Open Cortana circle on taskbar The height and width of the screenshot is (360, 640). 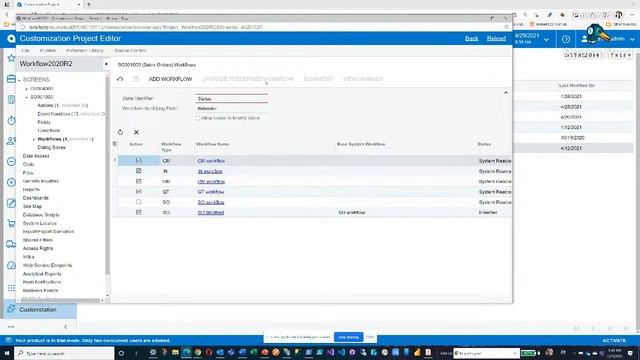(121, 353)
